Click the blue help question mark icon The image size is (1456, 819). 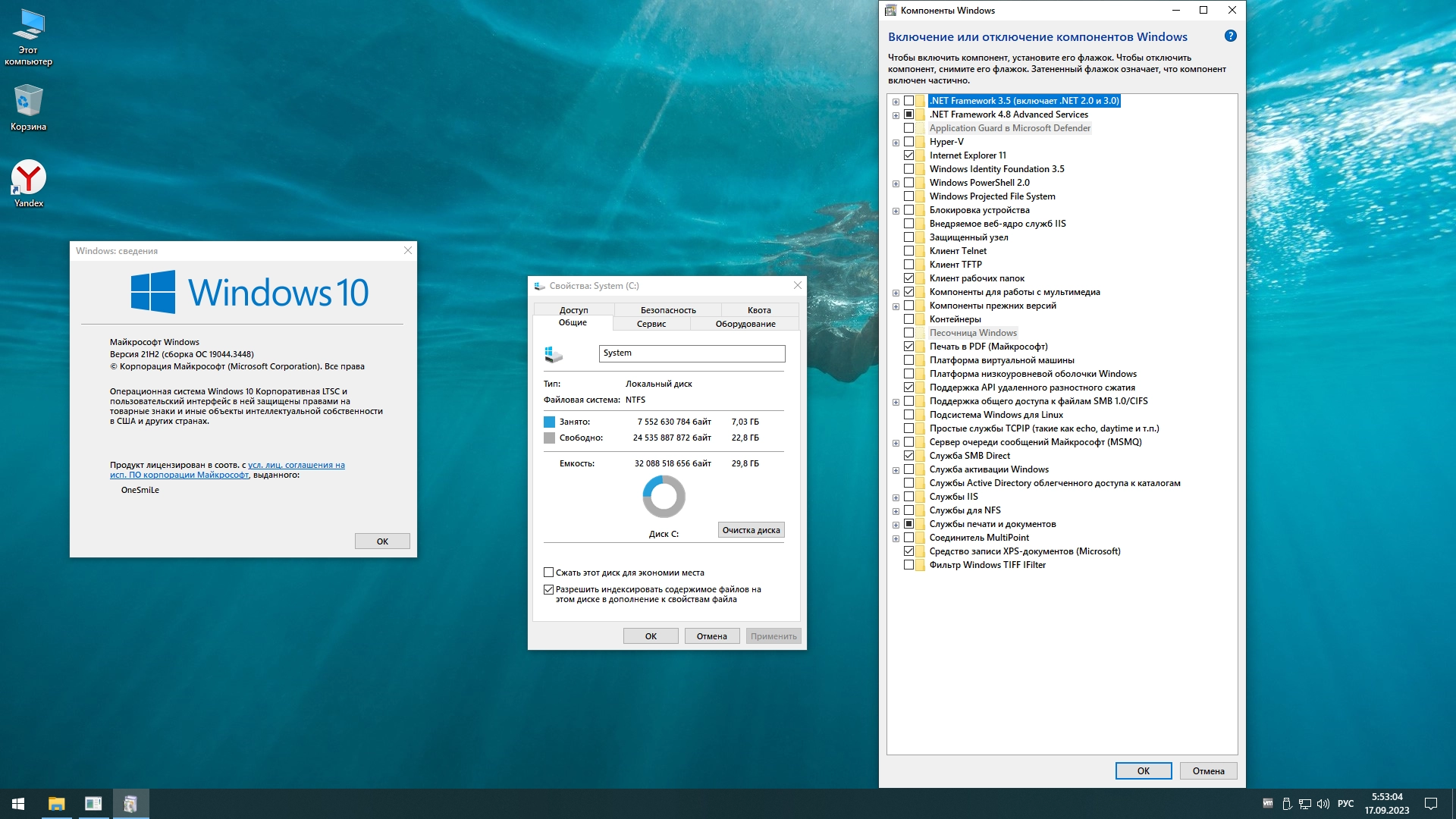pos(1230,36)
